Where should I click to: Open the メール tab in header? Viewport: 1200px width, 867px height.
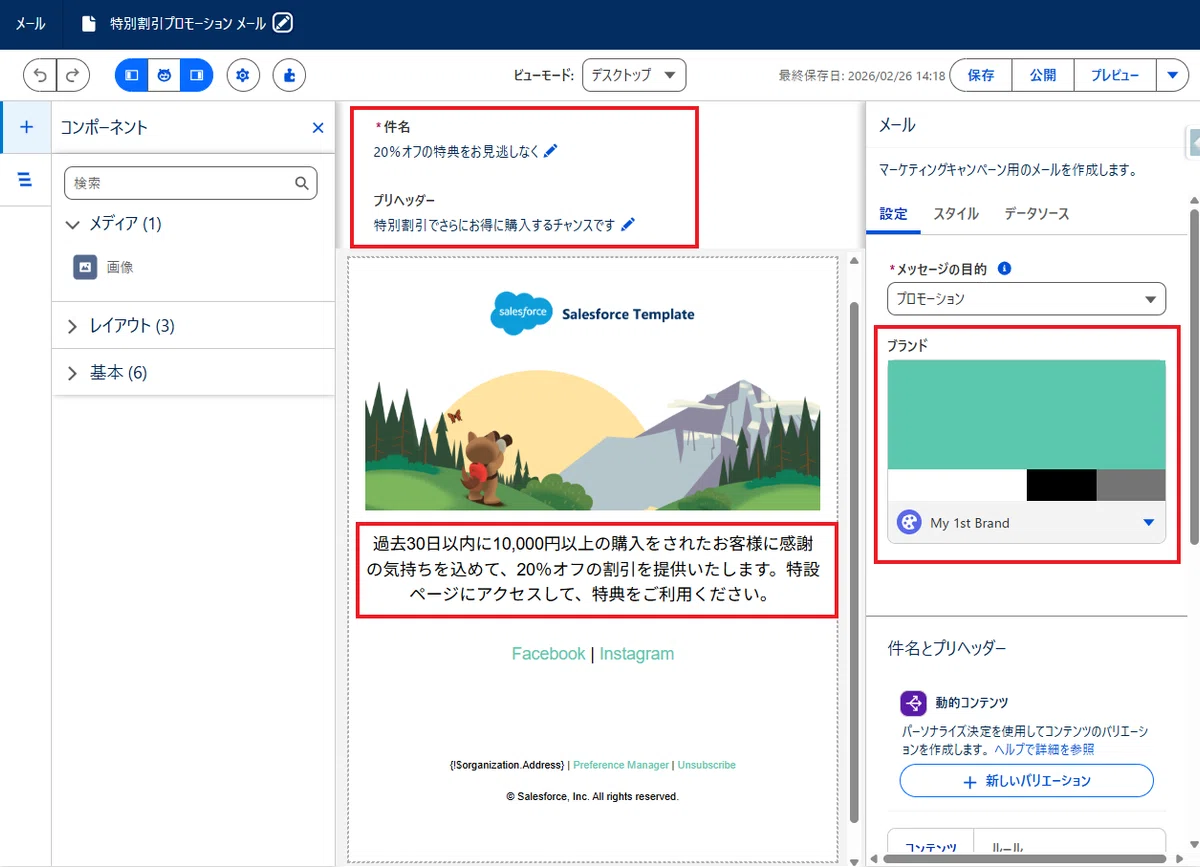coord(30,23)
